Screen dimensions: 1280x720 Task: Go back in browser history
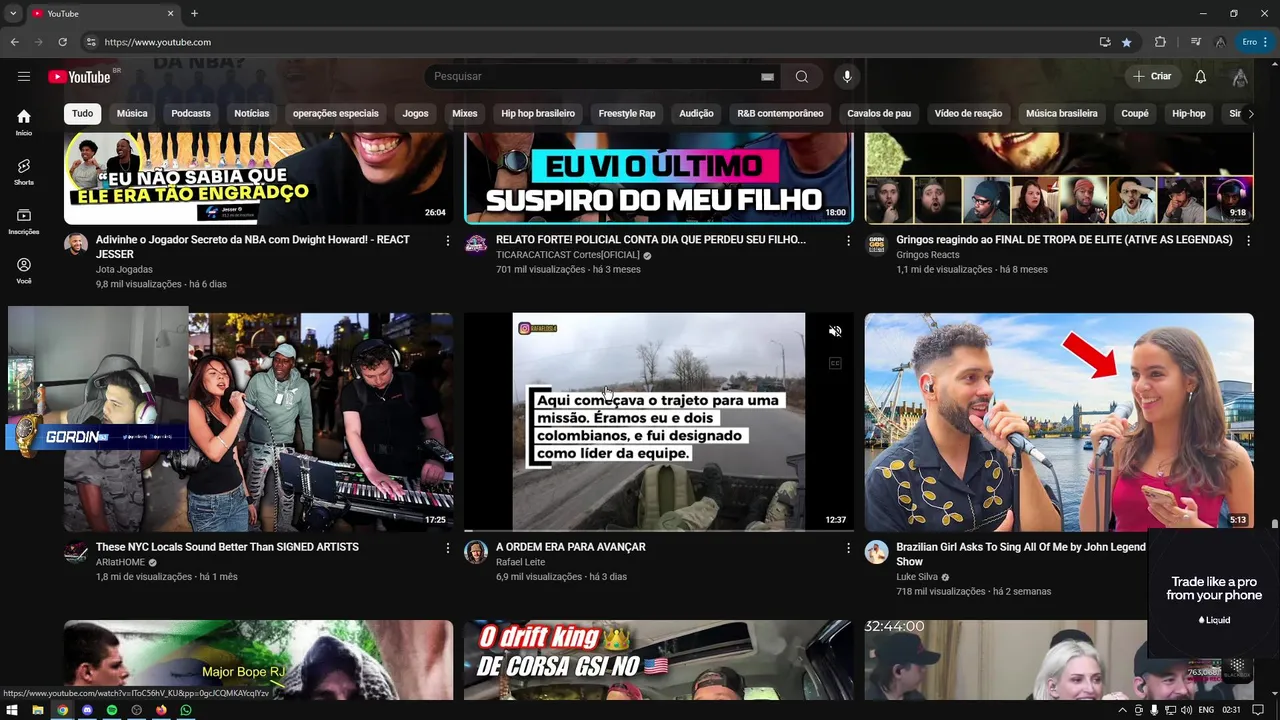coord(14,42)
